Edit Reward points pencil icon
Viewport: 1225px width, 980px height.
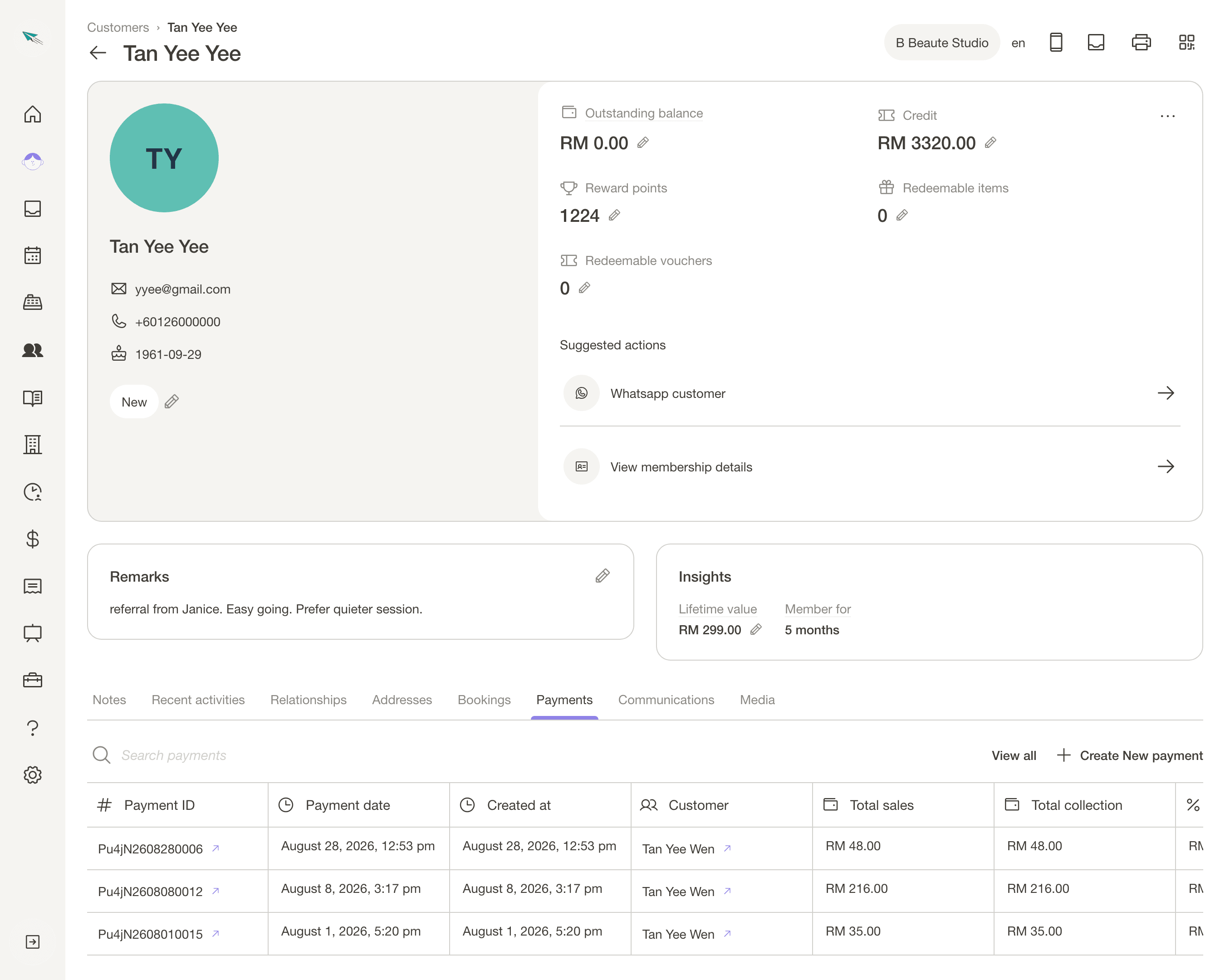point(614,216)
